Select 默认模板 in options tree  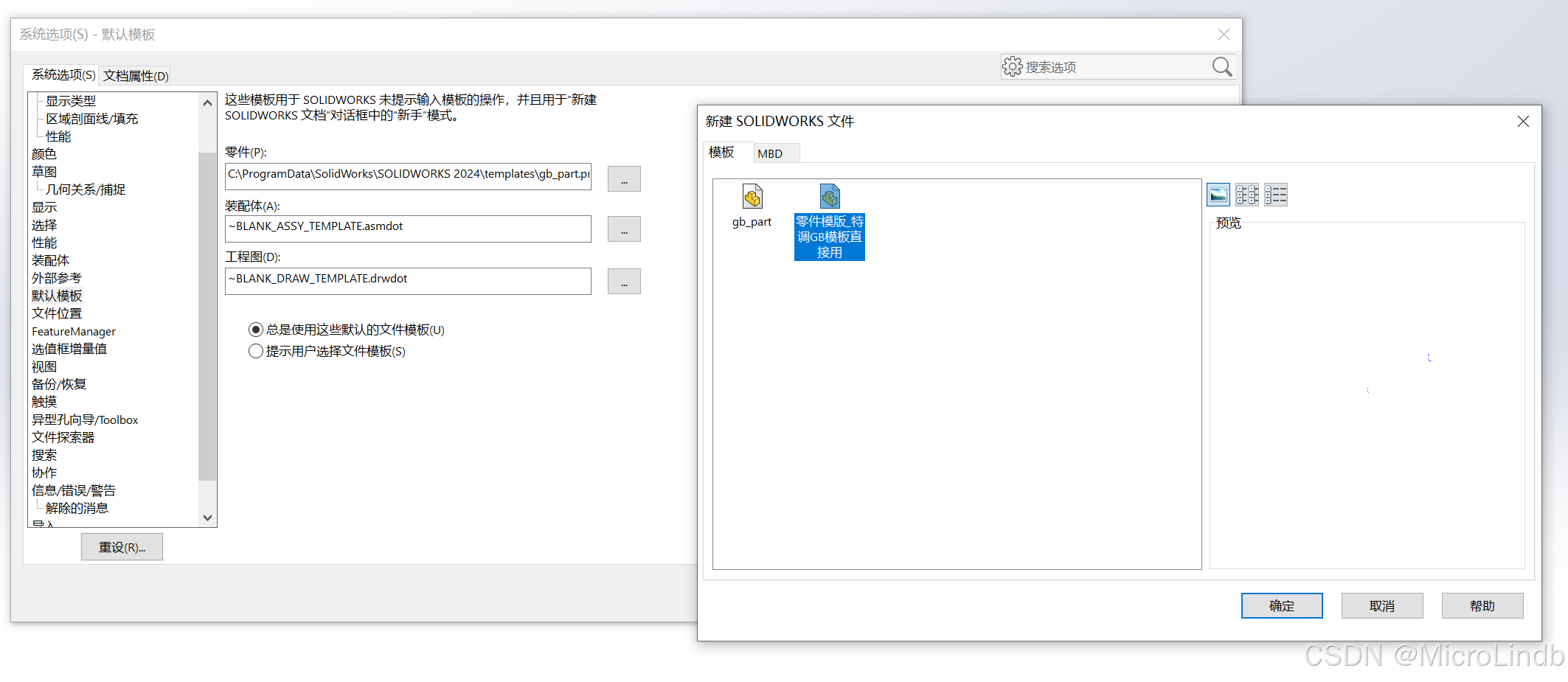[x=57, y=296]
